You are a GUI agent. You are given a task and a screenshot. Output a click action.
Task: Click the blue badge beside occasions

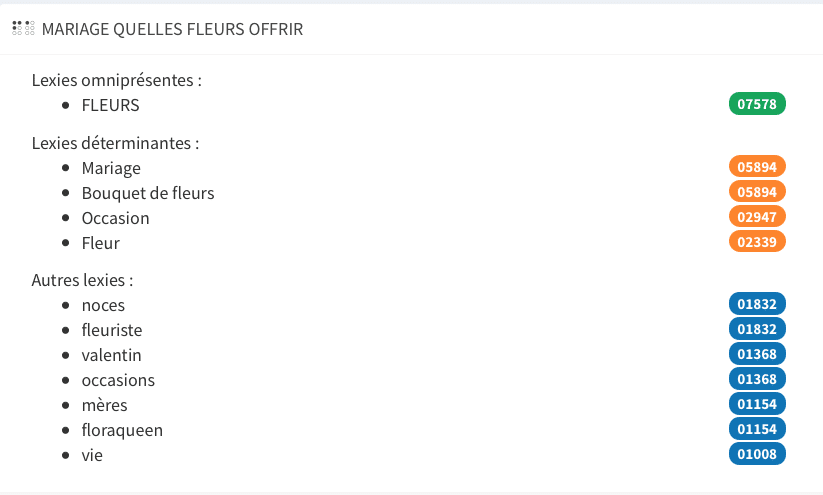click(757, 379)
